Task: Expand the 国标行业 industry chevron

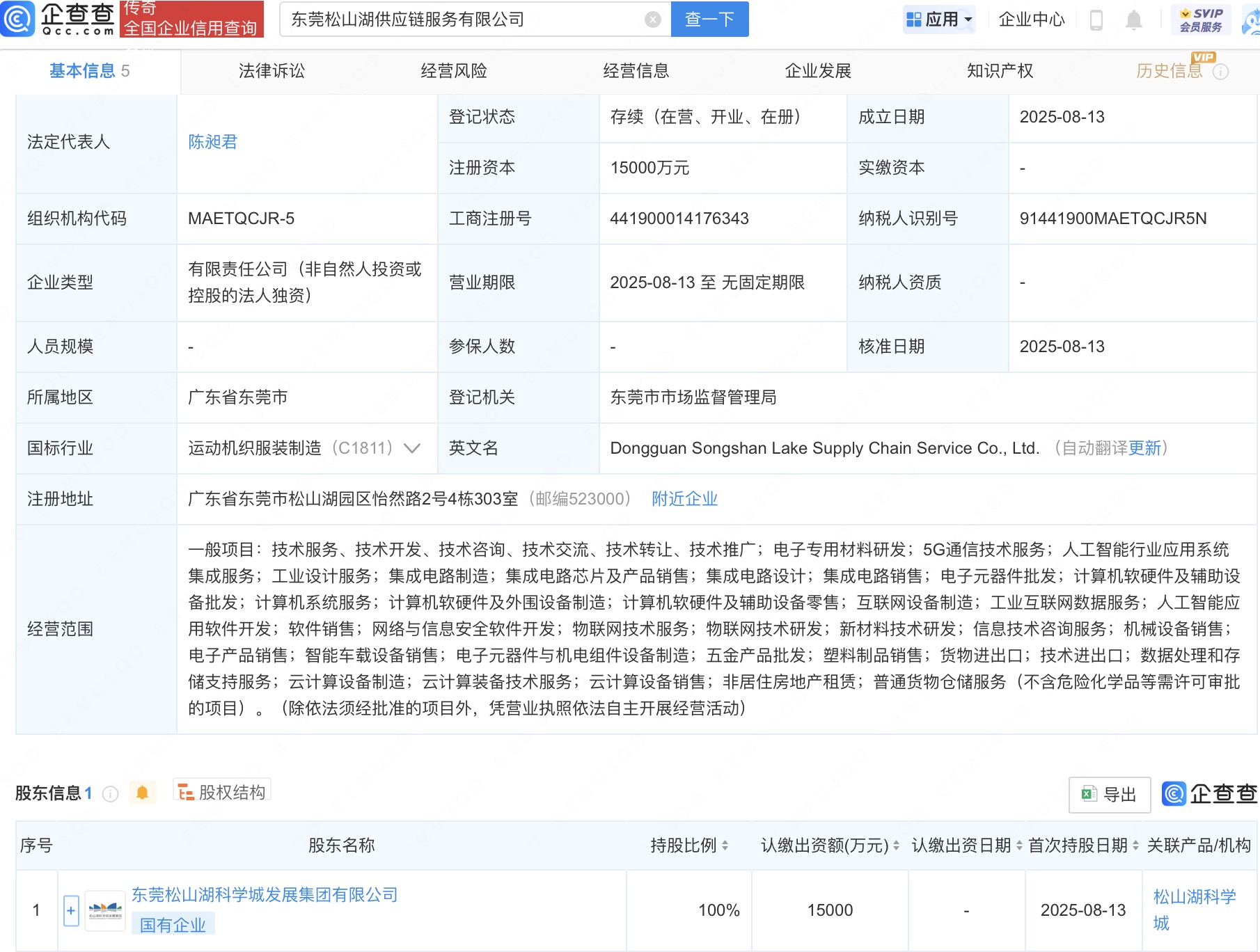Action: [412, 448]
